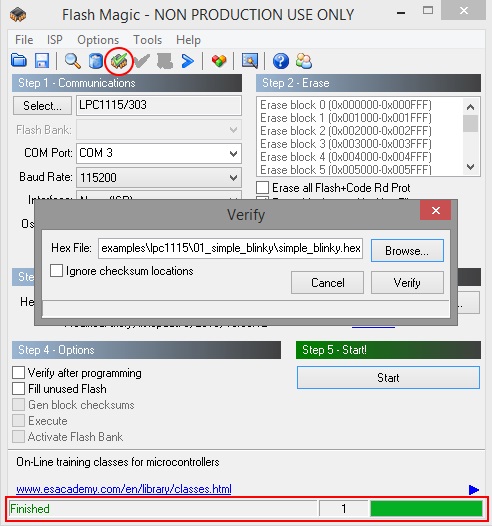Click the Step 5 Start button
Image resolution: width=492 pixels, height=526 pixels.
pos(388,378)
